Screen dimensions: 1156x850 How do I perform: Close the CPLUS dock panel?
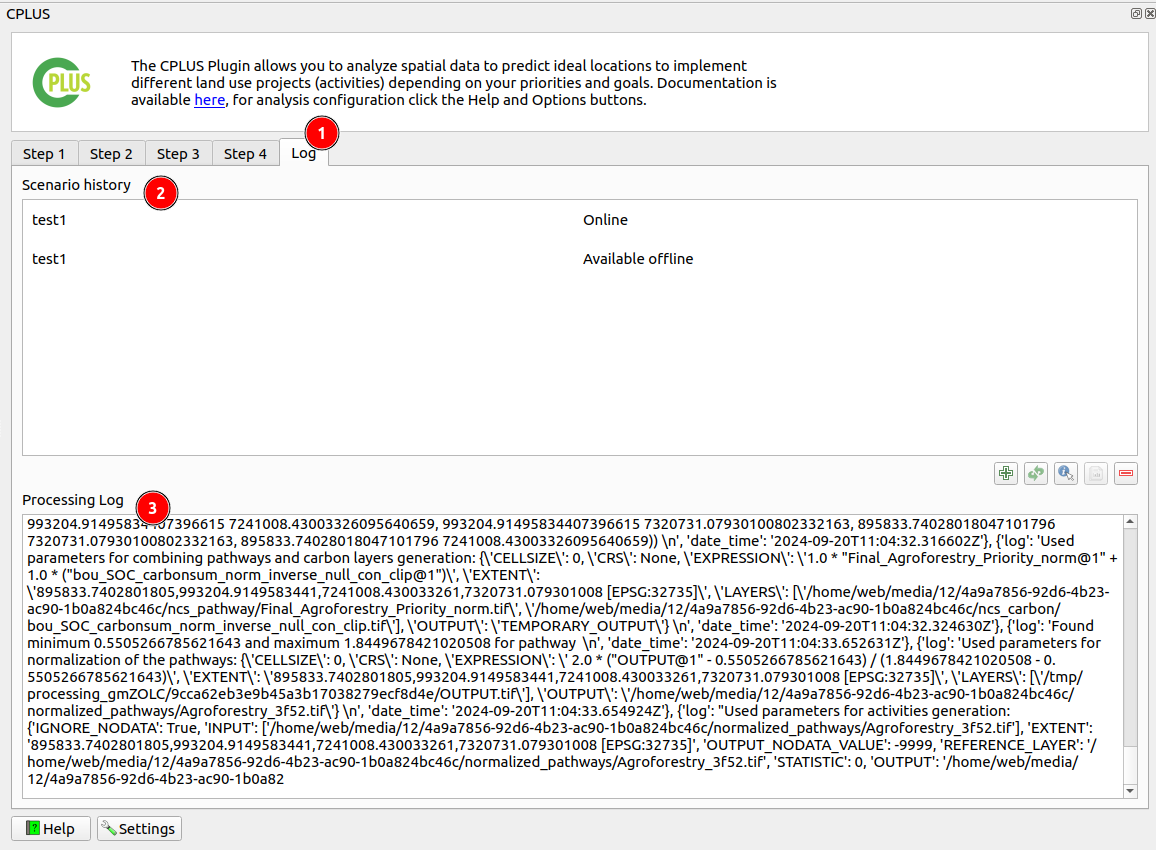(x=1149, y=13)
